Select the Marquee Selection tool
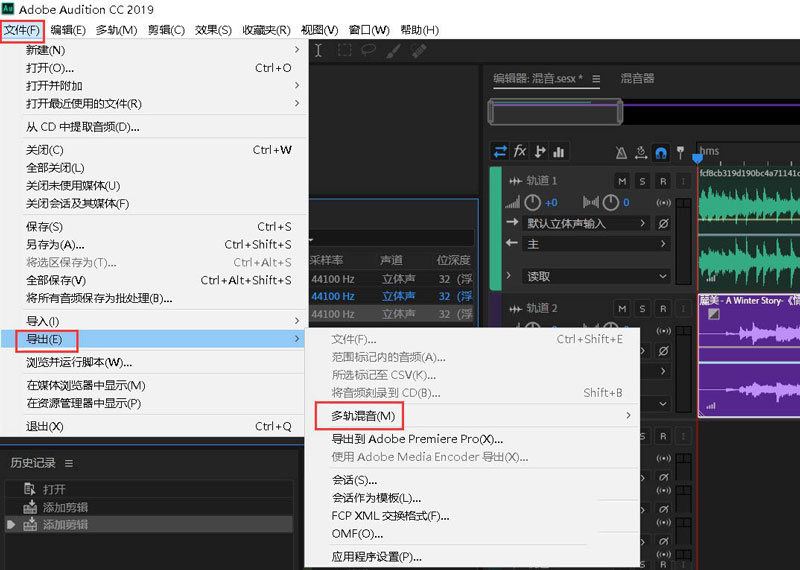 click(x=344, y=50)
